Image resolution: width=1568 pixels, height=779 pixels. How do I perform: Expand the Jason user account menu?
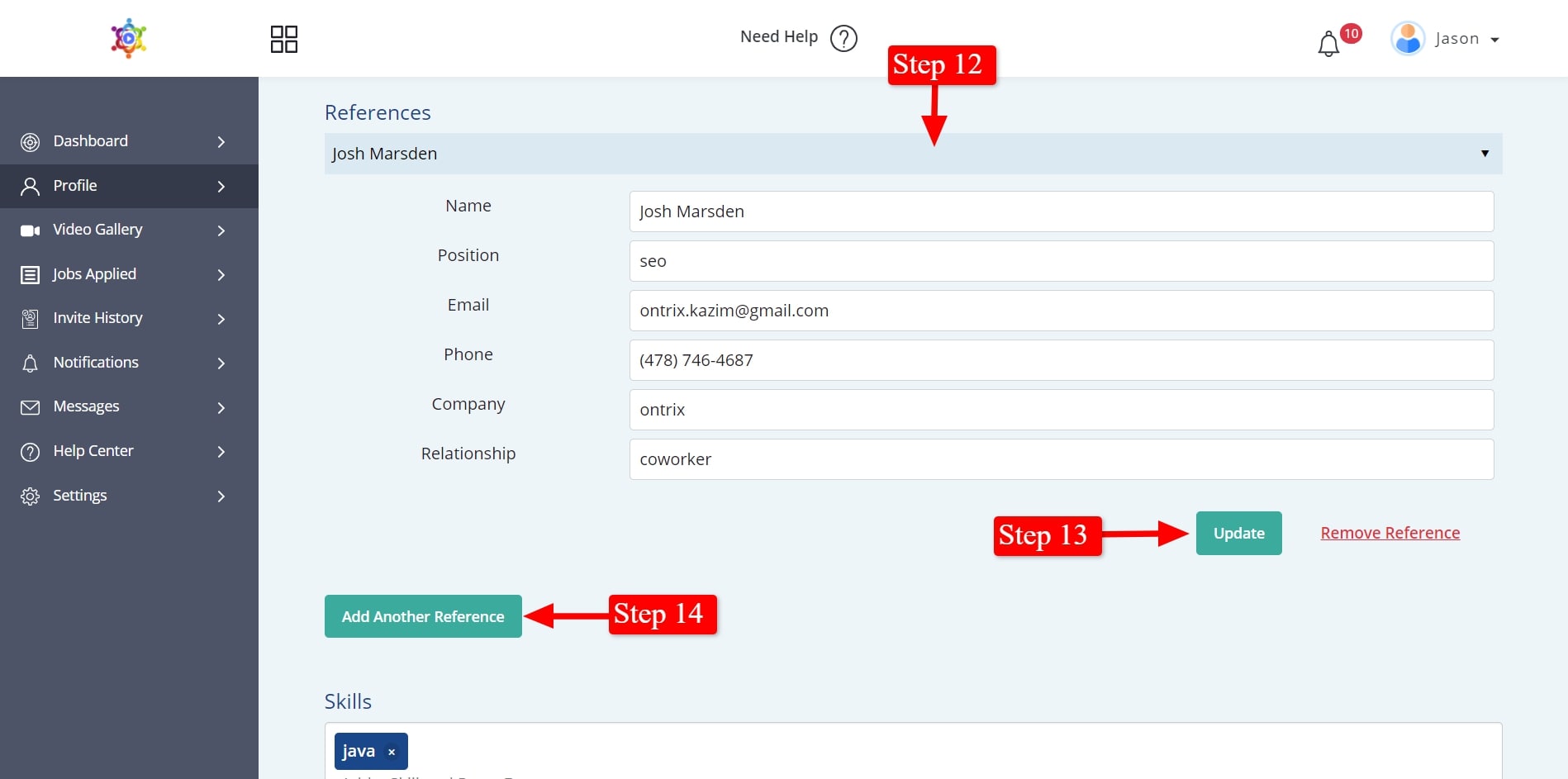point(1494,40)
